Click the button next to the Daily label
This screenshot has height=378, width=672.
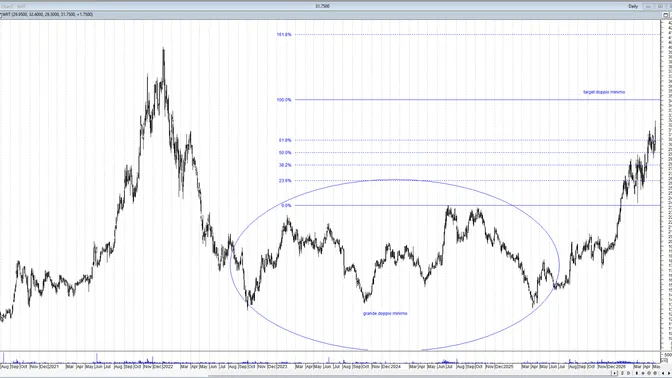[648, 6]
